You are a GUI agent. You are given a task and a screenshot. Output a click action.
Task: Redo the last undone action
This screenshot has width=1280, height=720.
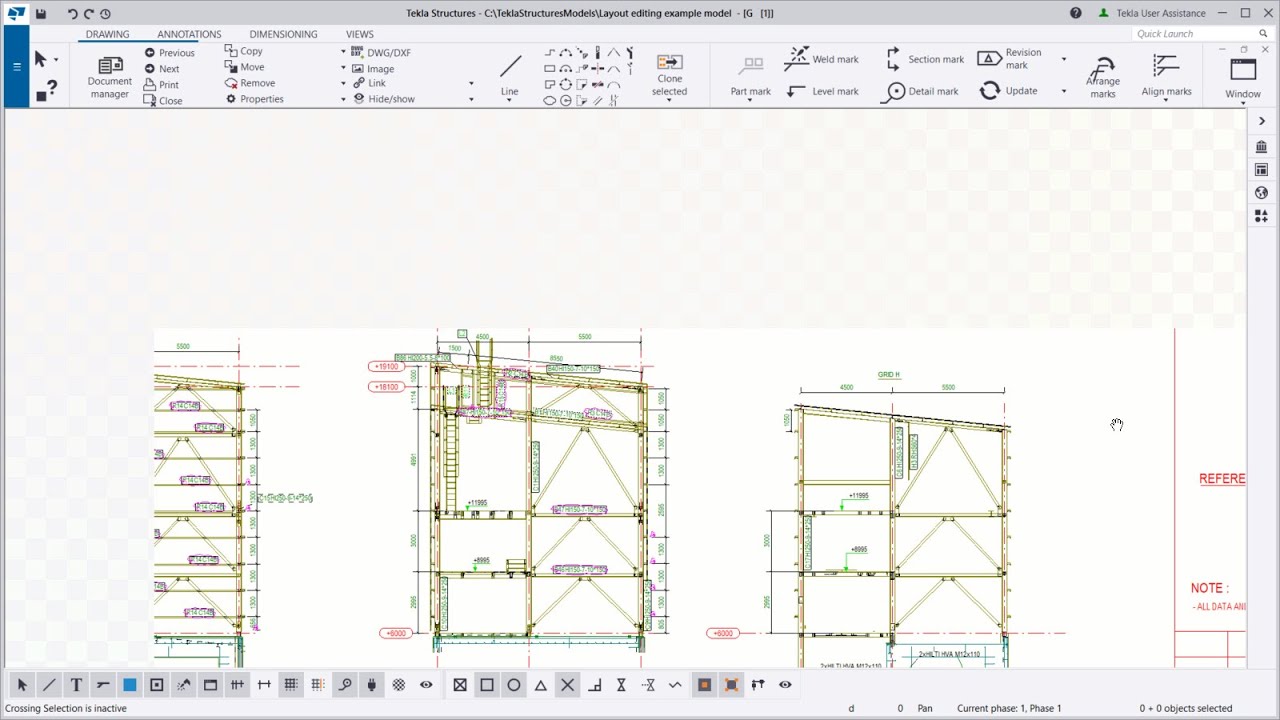pyautogui.click(x=88, y=13)
